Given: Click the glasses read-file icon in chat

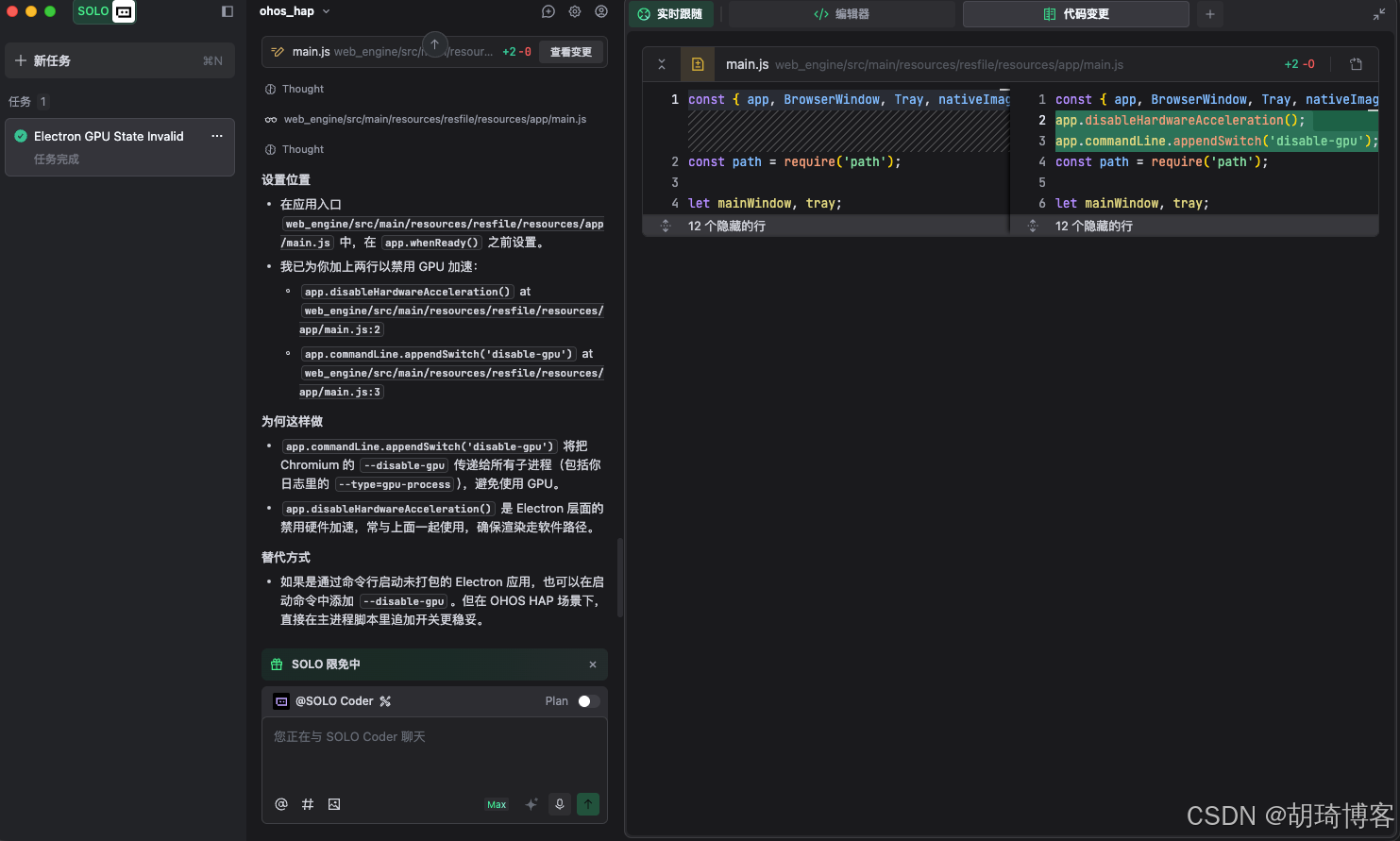Looking at the screenshot, I should click(271, 119).
